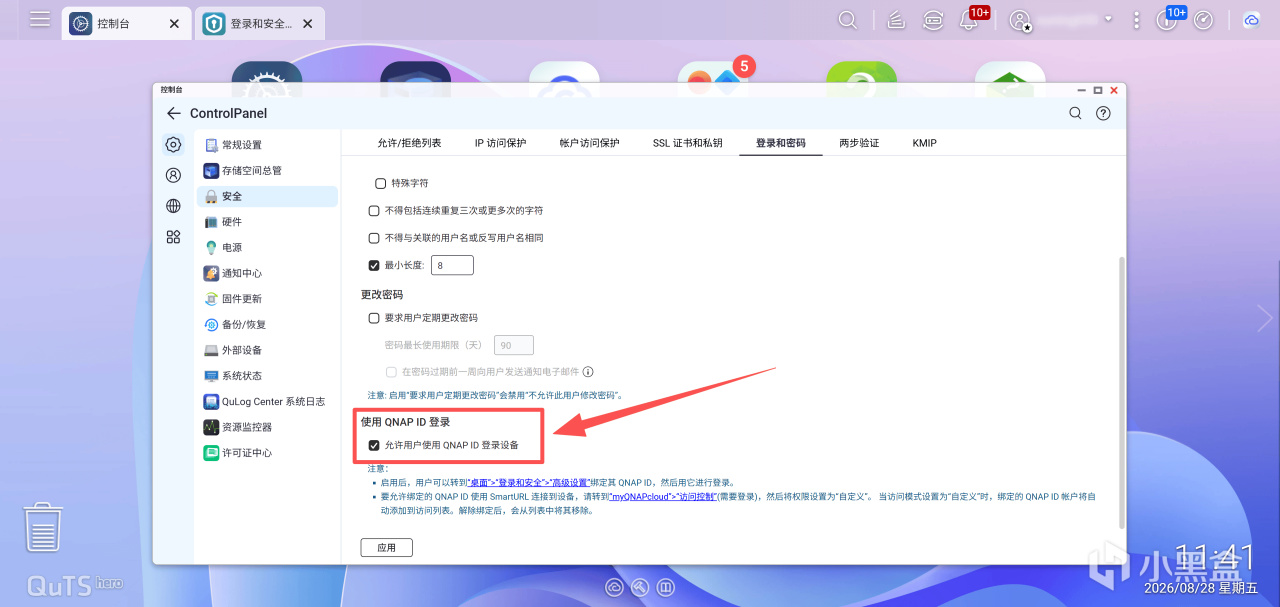Open 许可证中心 license center
Image resolution: width=1280 pixels, height=607 pixels.
tap(267, 453)
